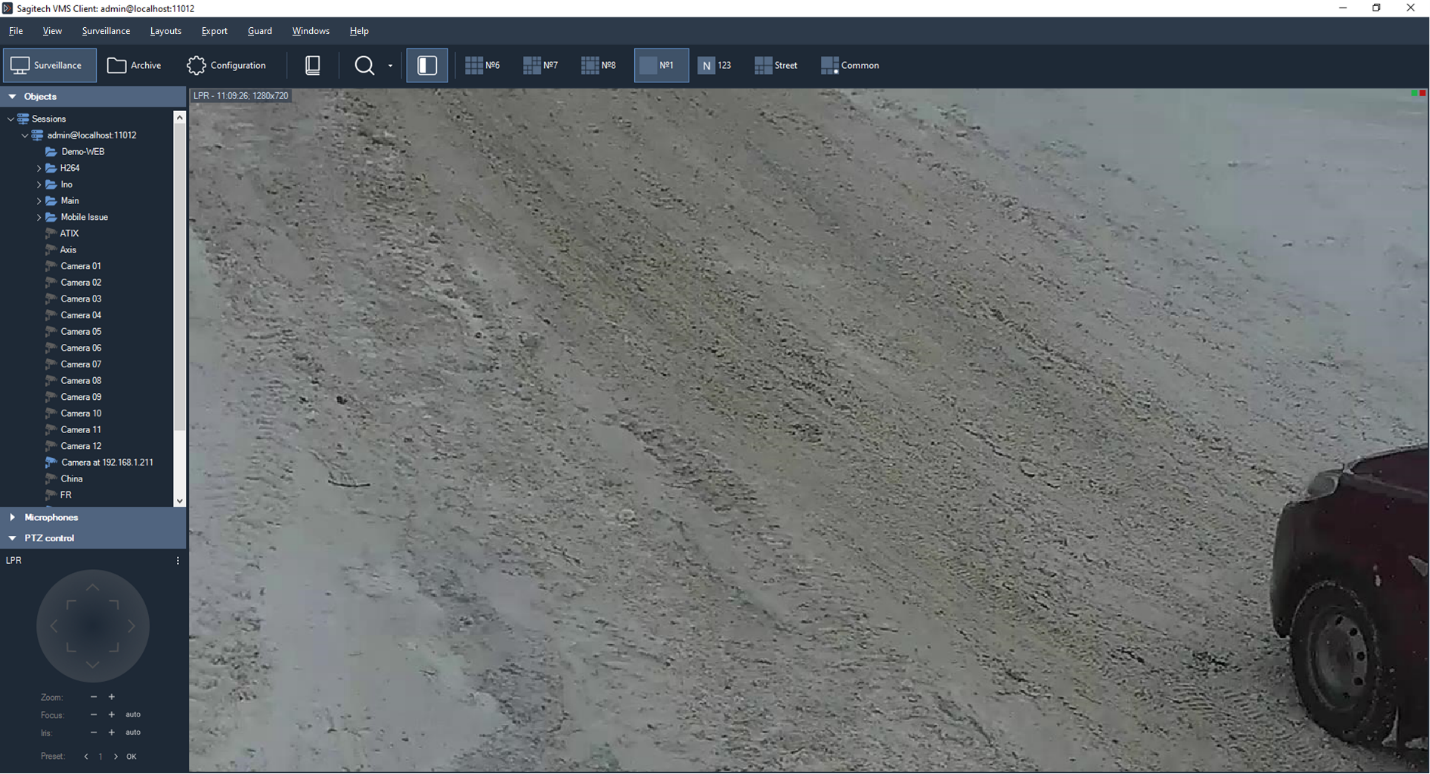This screenshot has height=774, width=1430.
Task: Select the Street layout icon
Action: tap(776, 65)
